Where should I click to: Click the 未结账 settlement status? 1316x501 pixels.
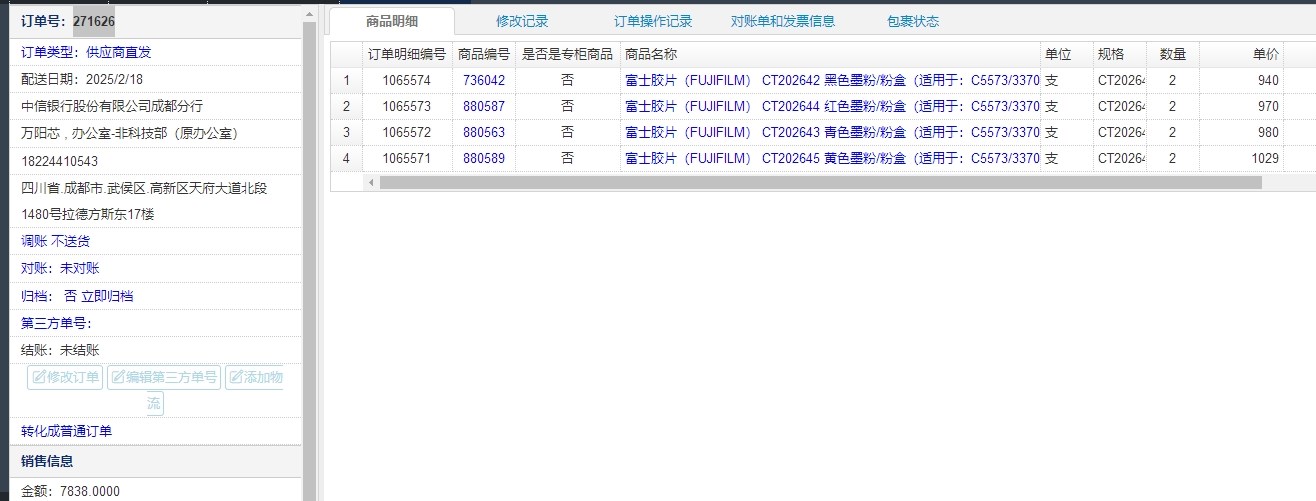[80, 350]
